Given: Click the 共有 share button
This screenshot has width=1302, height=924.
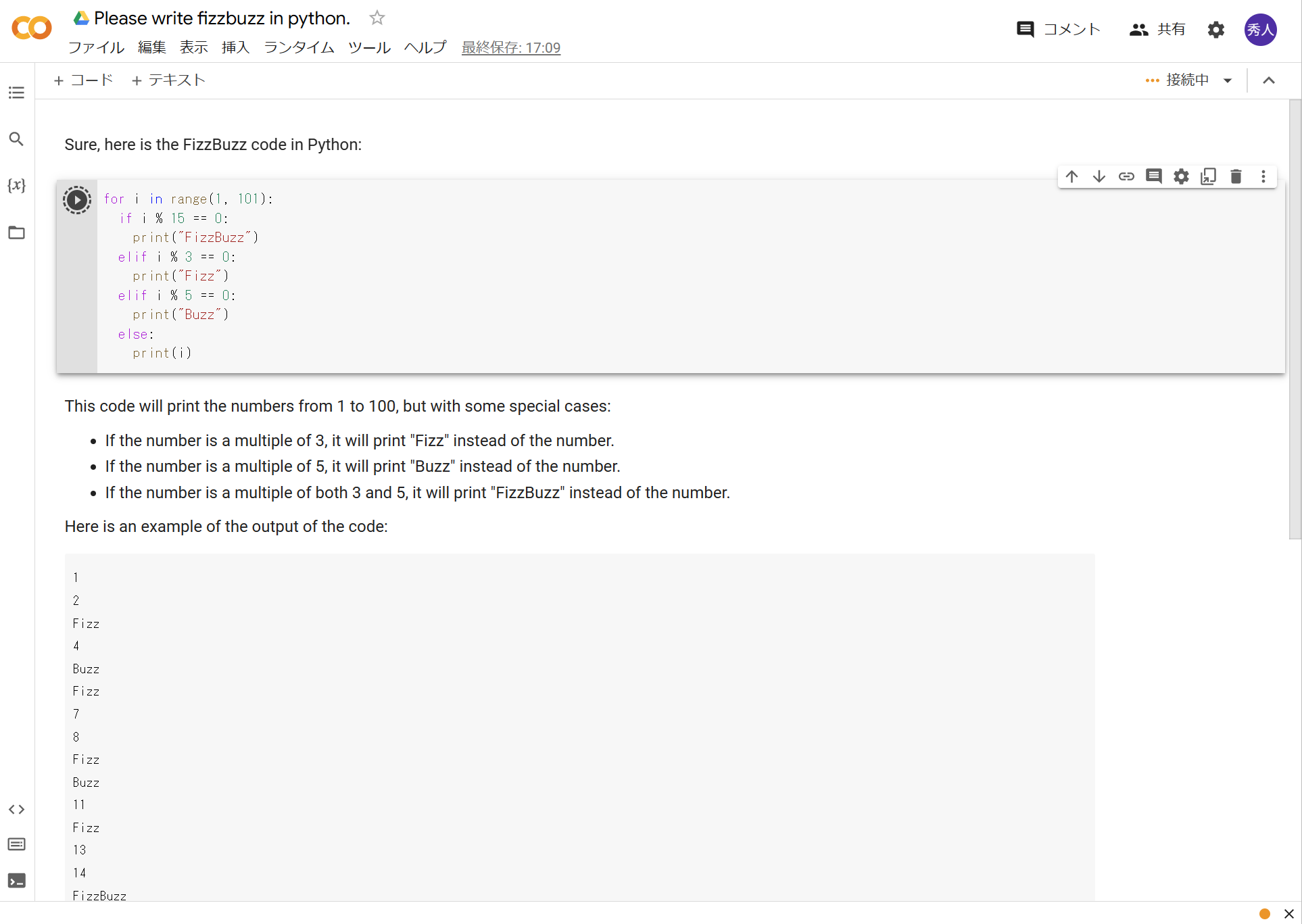Looking at the screenshot, I should pos(1157,29).
